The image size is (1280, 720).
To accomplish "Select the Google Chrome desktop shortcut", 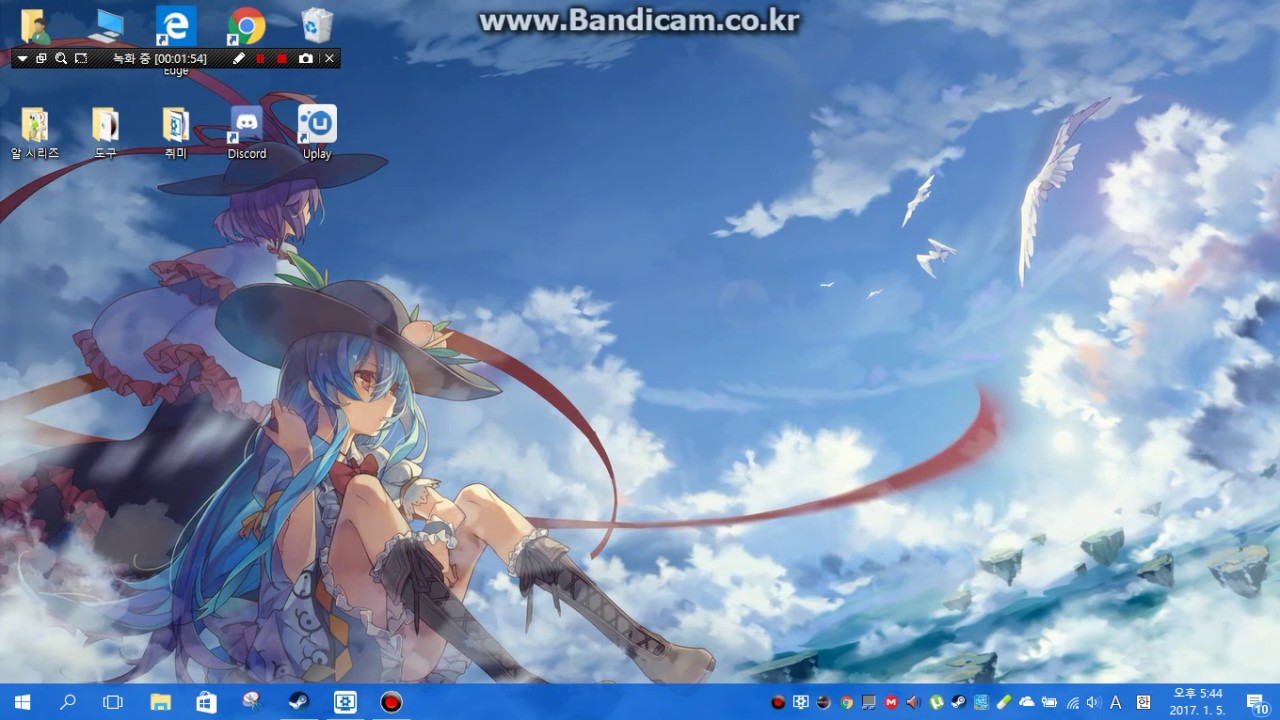I will coord(246,26).
